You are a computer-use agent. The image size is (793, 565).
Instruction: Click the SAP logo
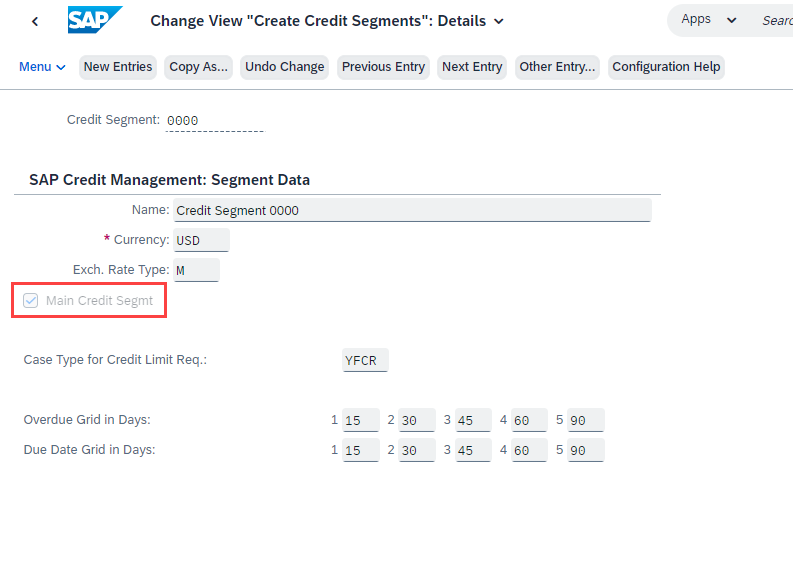click(x=95, y=20)
